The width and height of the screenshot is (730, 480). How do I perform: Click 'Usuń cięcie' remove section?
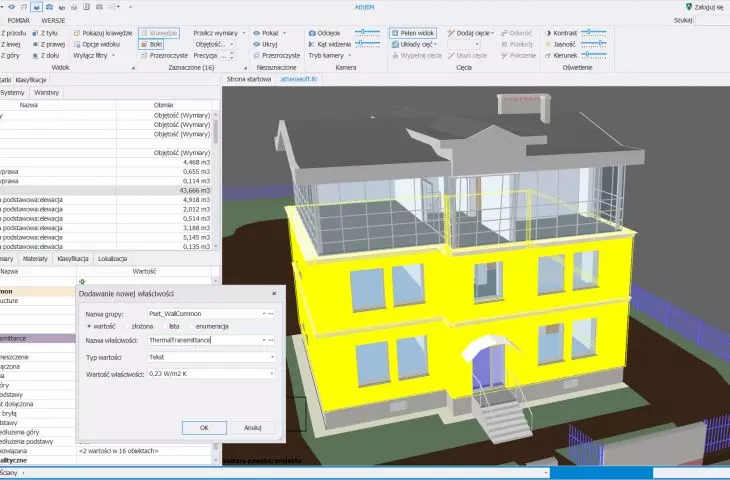467,55
